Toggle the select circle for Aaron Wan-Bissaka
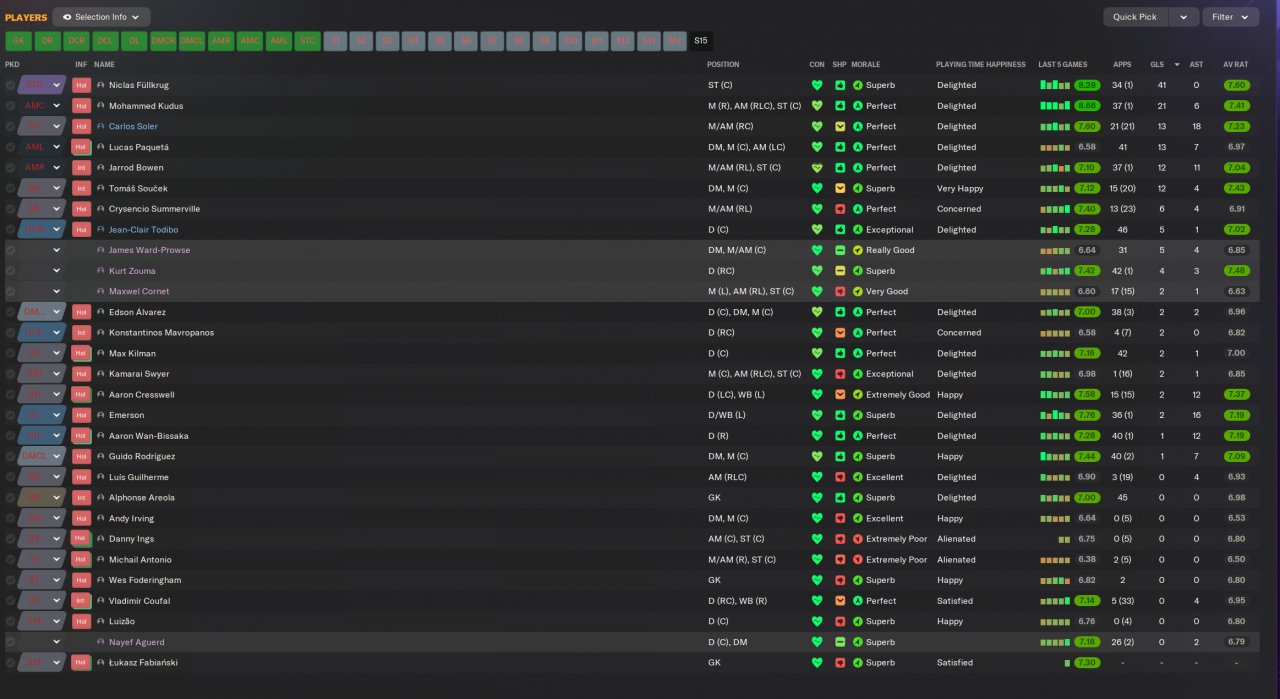The height and width of the screenshot is (699, 1280). coord(10,436)
